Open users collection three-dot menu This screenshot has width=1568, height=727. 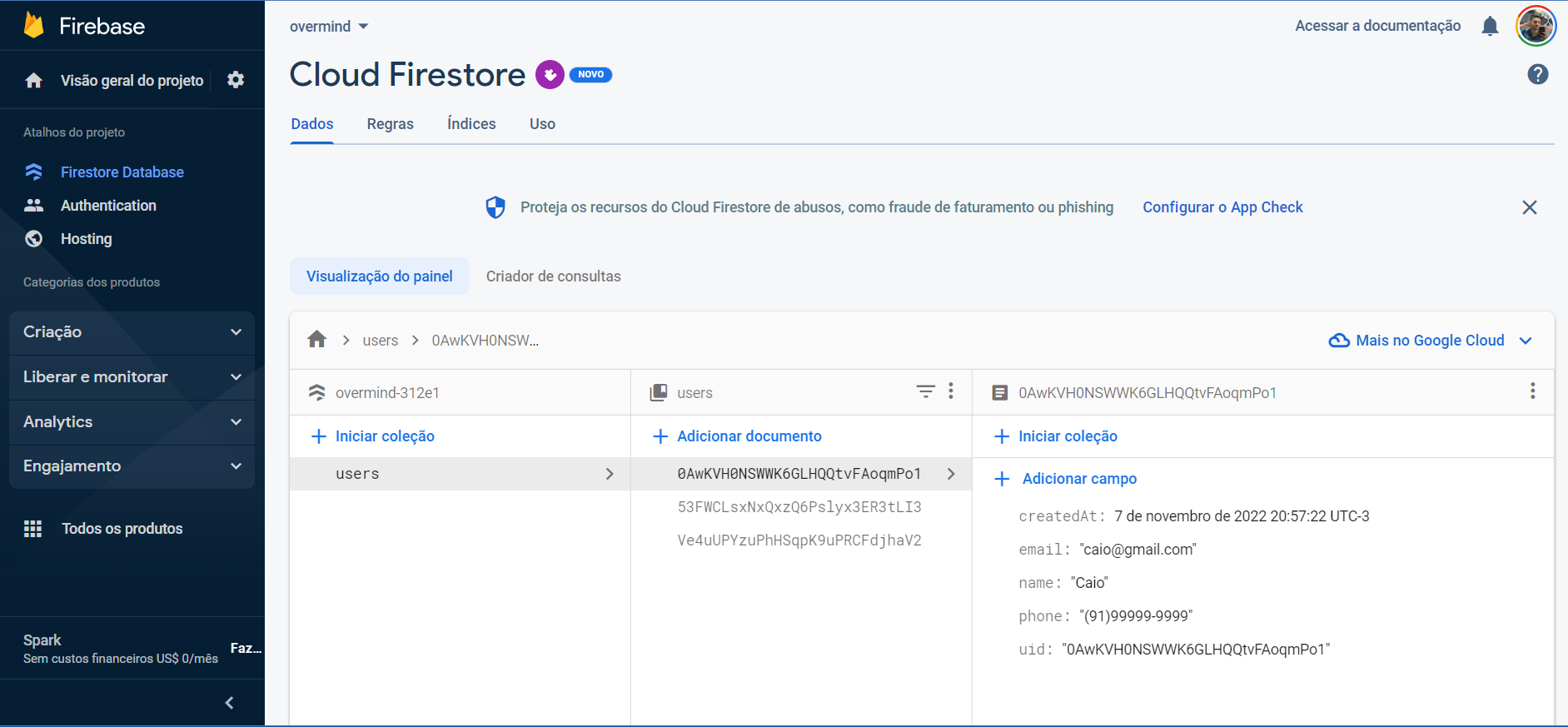950,391
